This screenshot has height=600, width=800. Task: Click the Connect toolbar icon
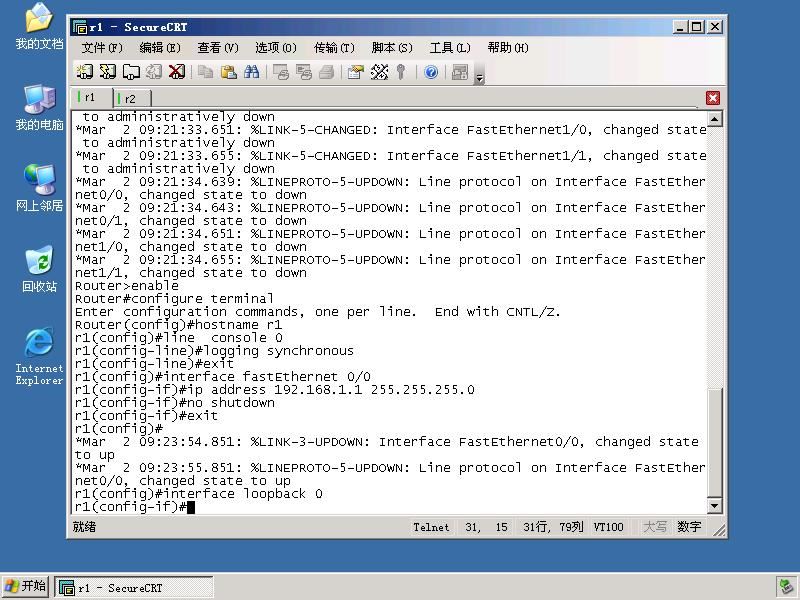(85, 72)
